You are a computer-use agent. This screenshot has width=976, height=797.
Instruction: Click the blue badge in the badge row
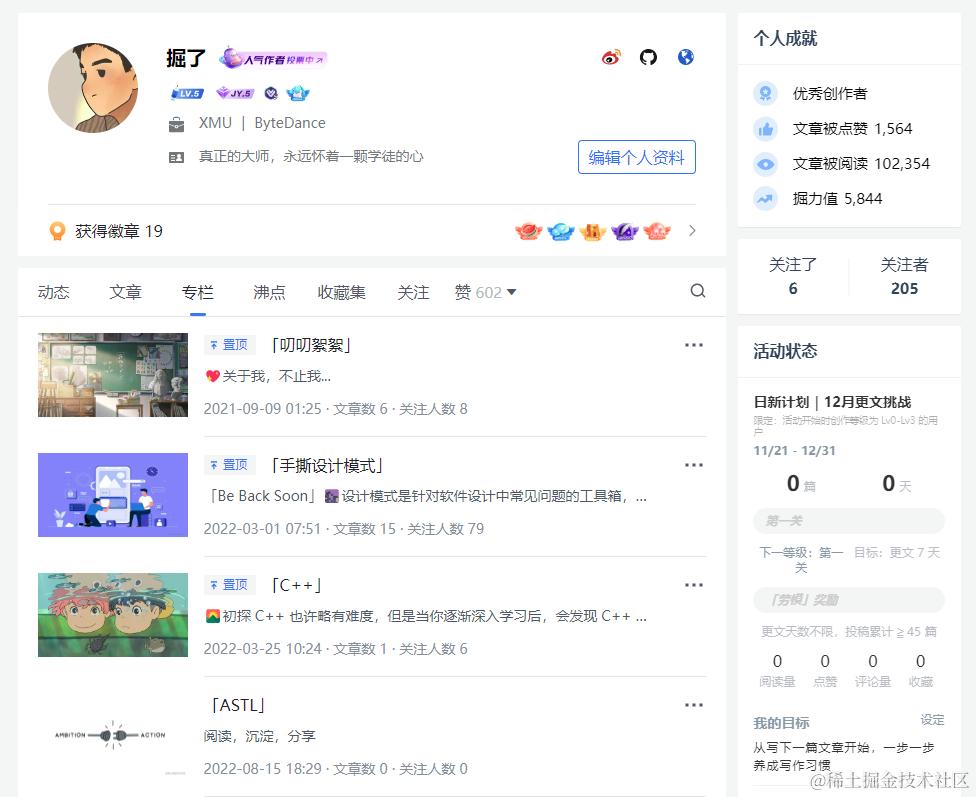[561, 231]
